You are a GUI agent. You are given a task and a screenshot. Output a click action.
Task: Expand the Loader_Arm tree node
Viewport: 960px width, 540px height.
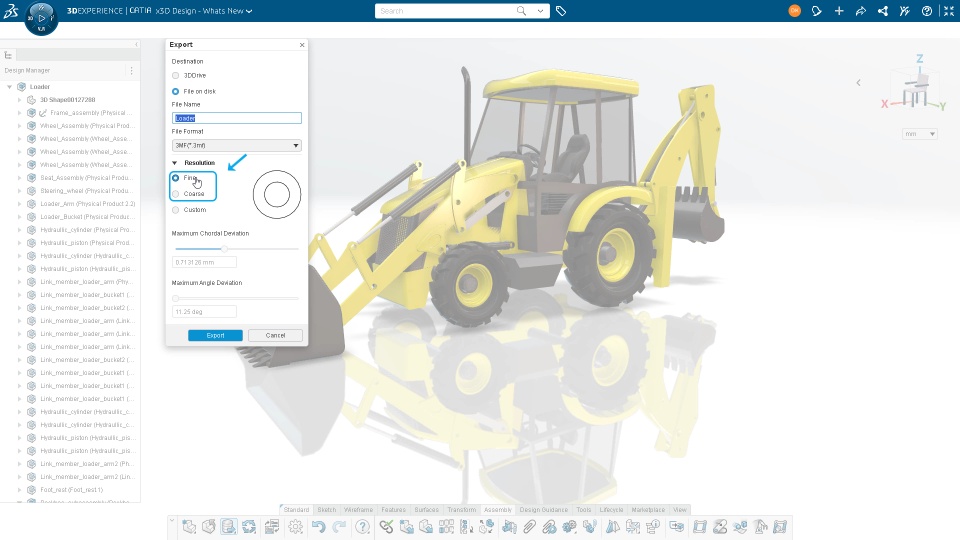coord(20,204)
